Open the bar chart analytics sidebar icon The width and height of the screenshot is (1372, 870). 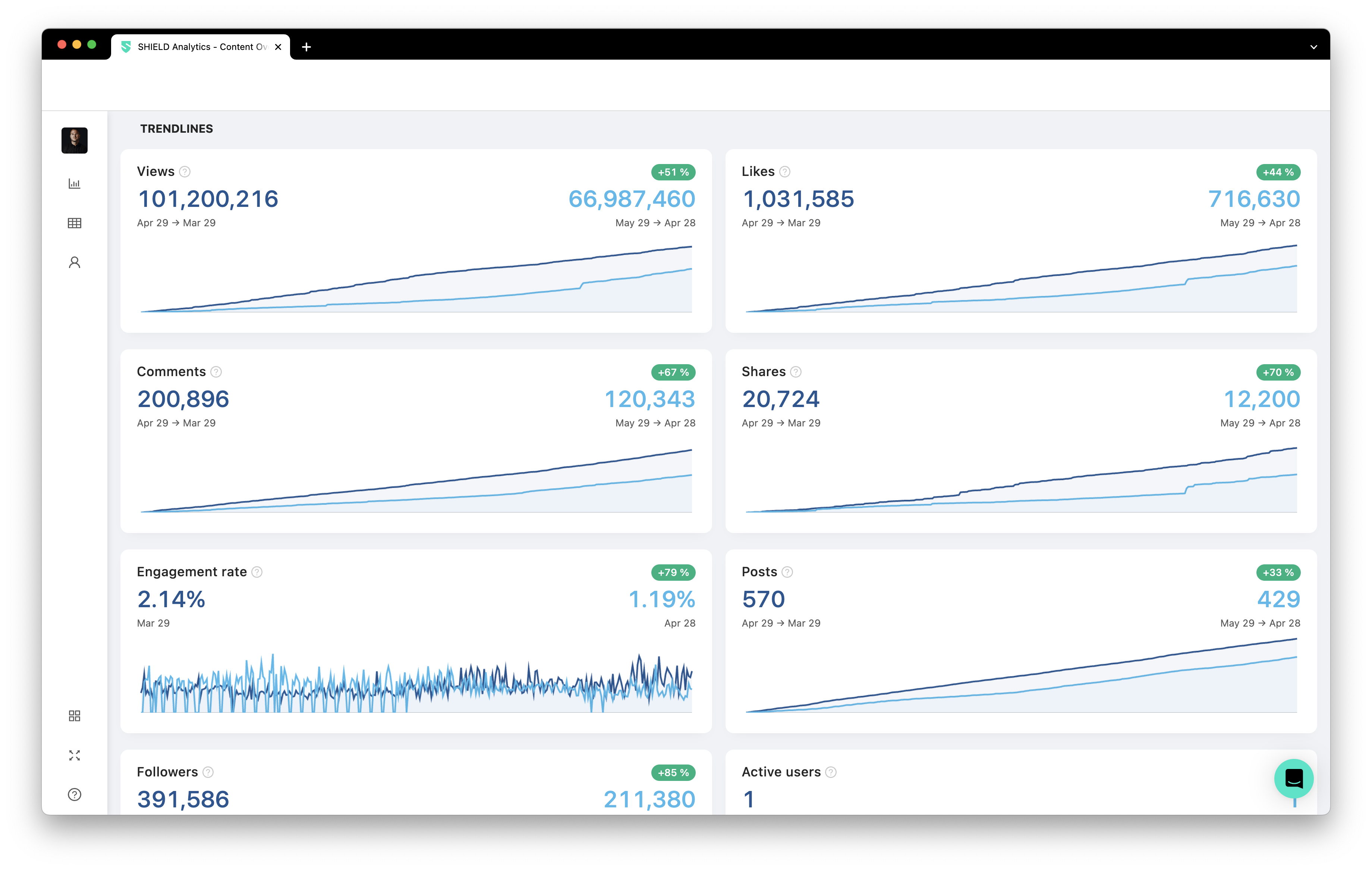[x=74, y=183]
